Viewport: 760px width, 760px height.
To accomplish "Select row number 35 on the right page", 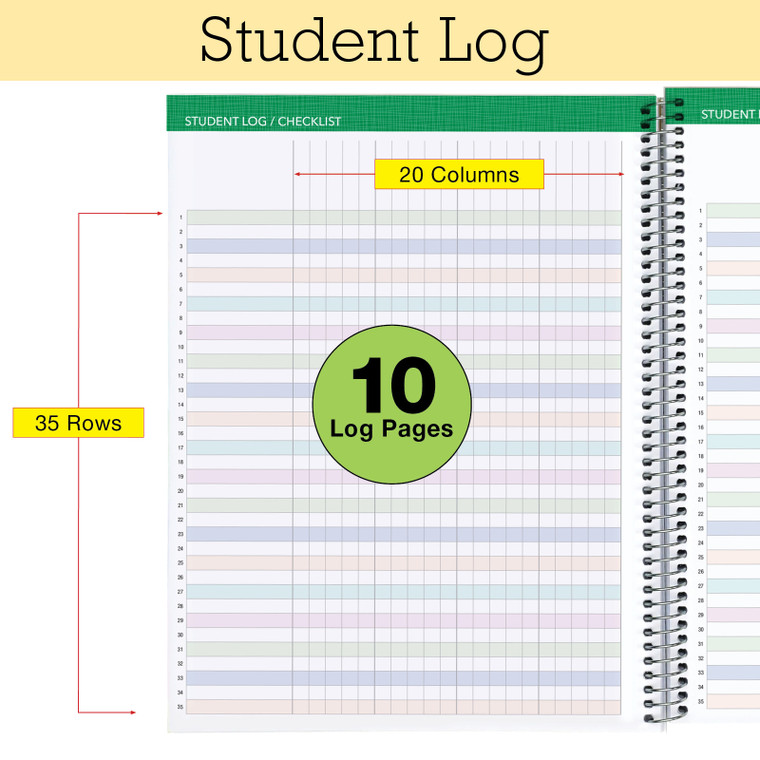I will [700, 702].
